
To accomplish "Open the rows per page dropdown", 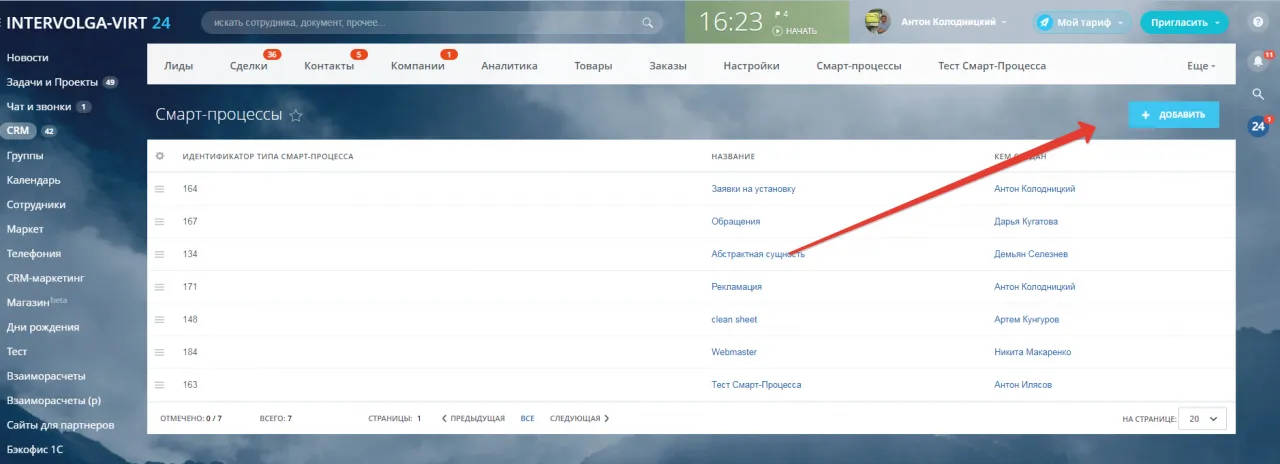I will (x=1202, y=419).
